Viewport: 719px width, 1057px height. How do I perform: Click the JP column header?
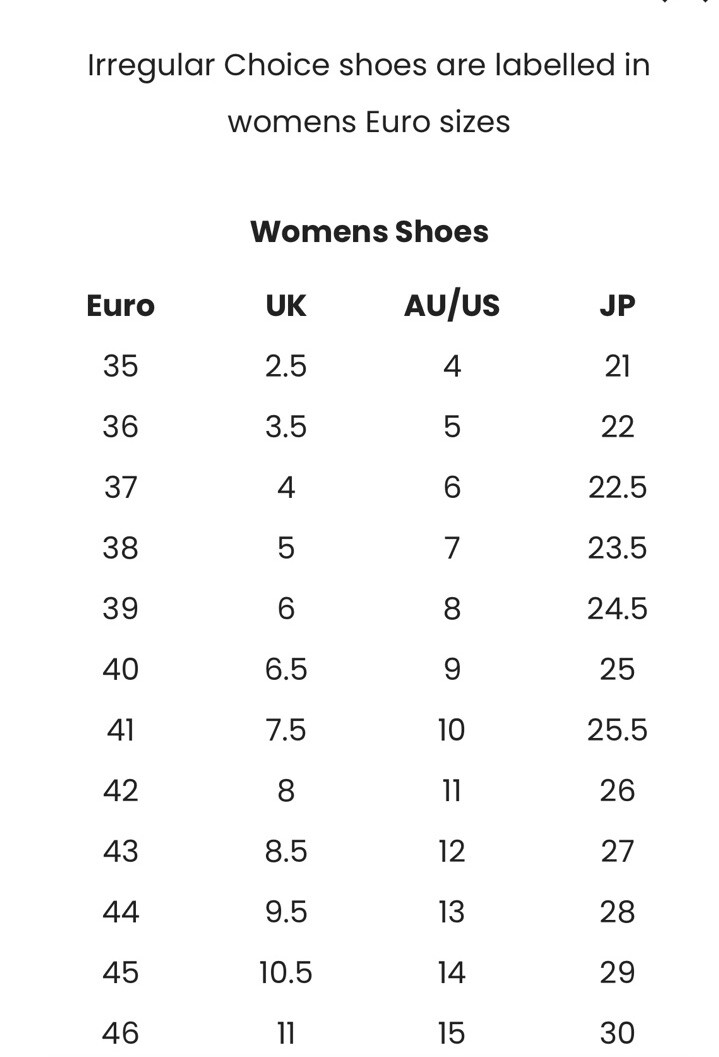[x=617, y=306]
